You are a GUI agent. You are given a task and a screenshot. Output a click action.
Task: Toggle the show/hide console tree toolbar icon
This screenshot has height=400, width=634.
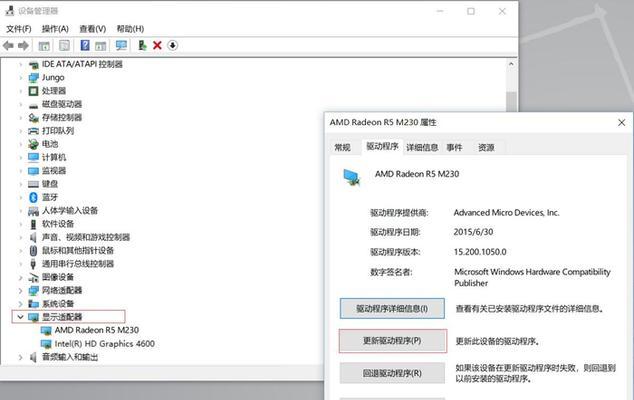pyautogui.click(x=44, y=46)
